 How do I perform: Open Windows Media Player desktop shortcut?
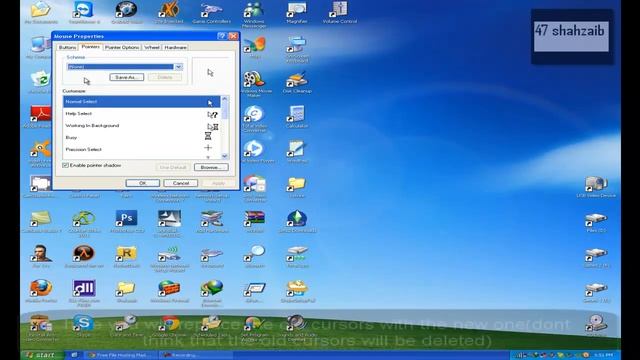[x=254, y=151]
